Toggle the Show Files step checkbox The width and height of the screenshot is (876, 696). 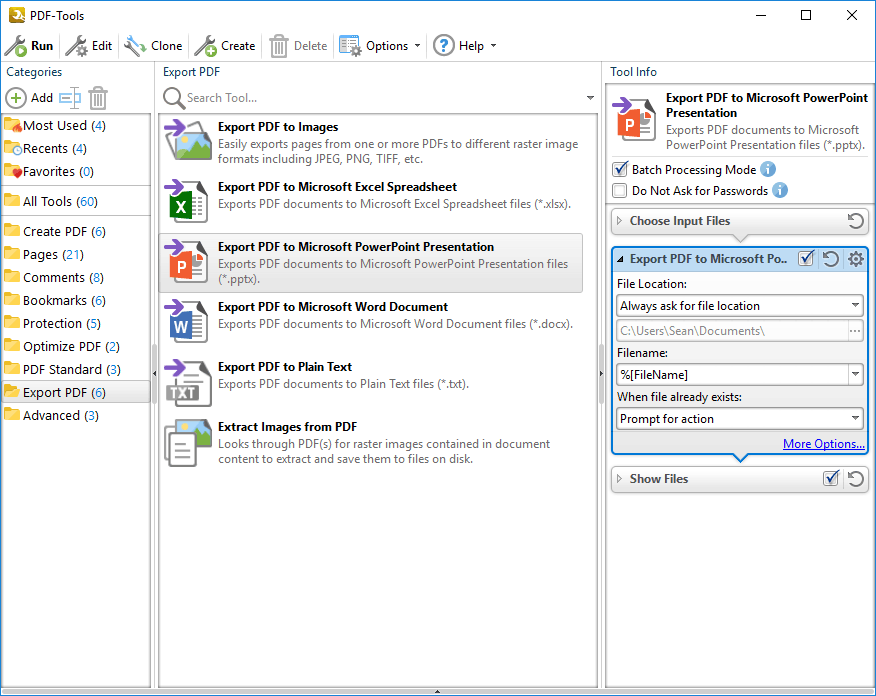tap(831, 478)
